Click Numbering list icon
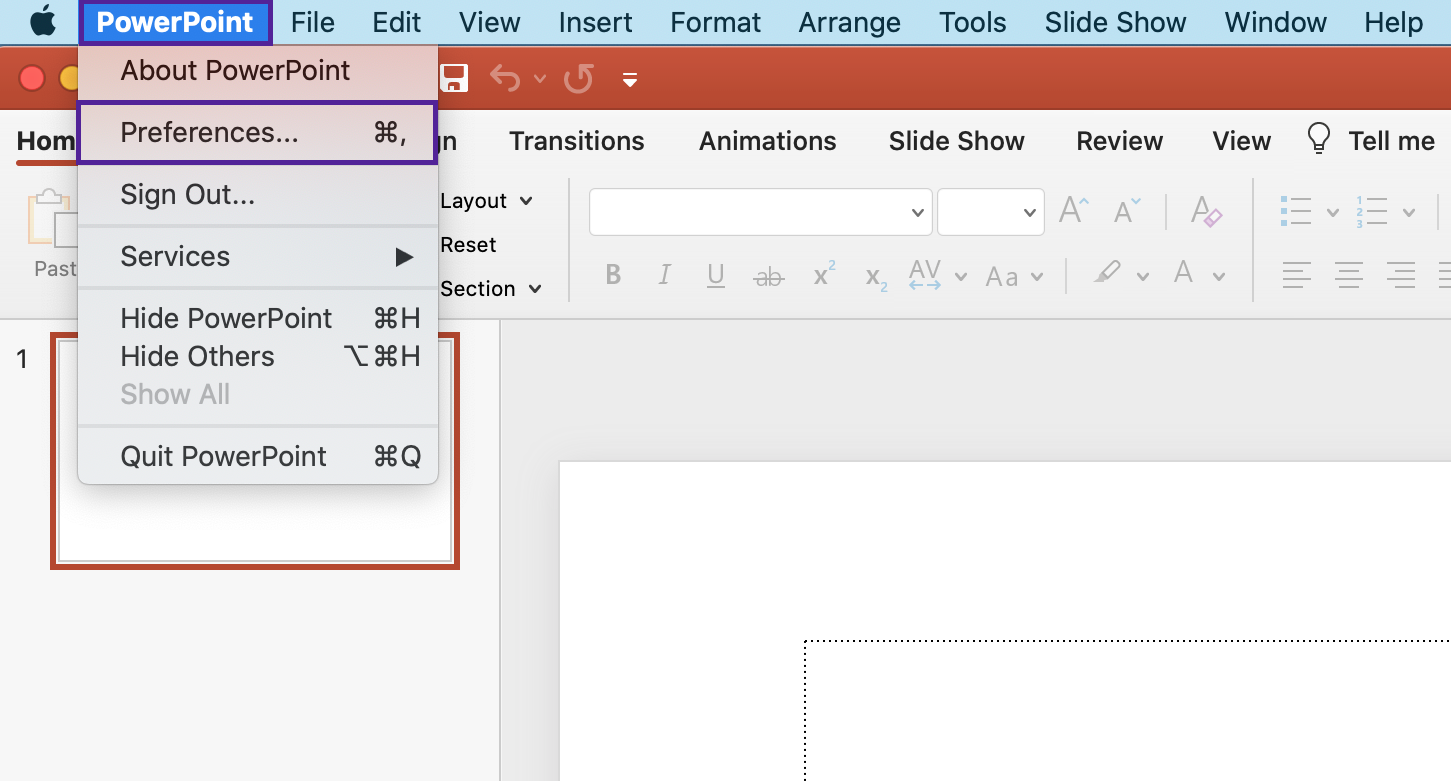The height and width of the screenshot is (781, 1451). (1372, 211)
